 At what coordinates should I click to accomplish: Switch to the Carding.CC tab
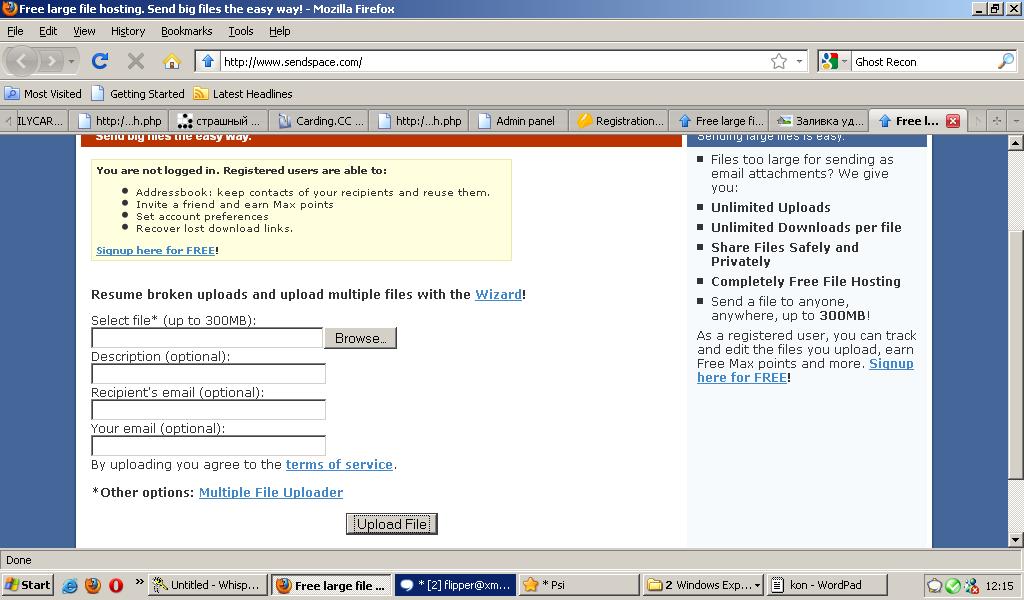[319, 121]
